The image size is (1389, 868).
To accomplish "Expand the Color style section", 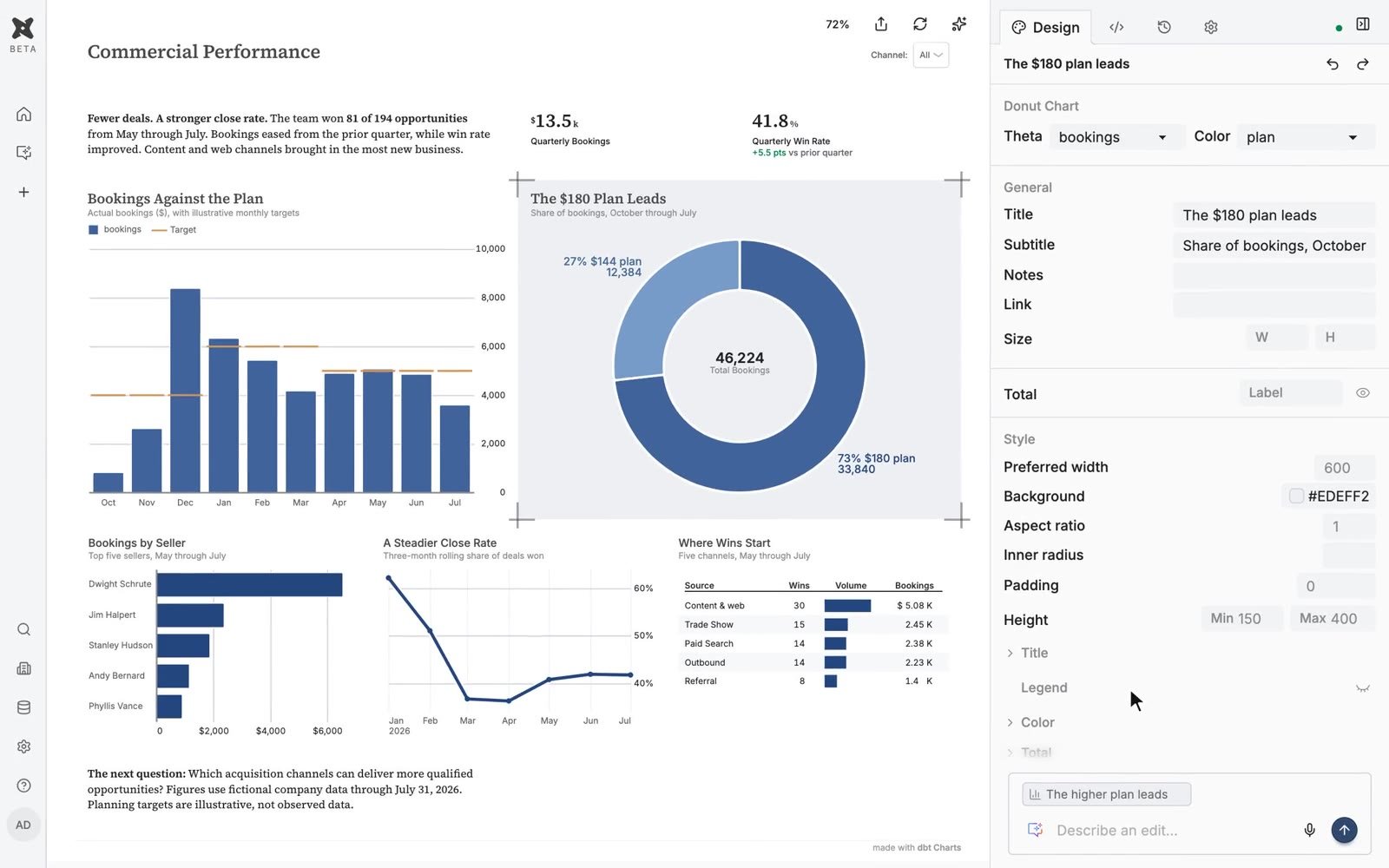I will (x=1030, y=723).
